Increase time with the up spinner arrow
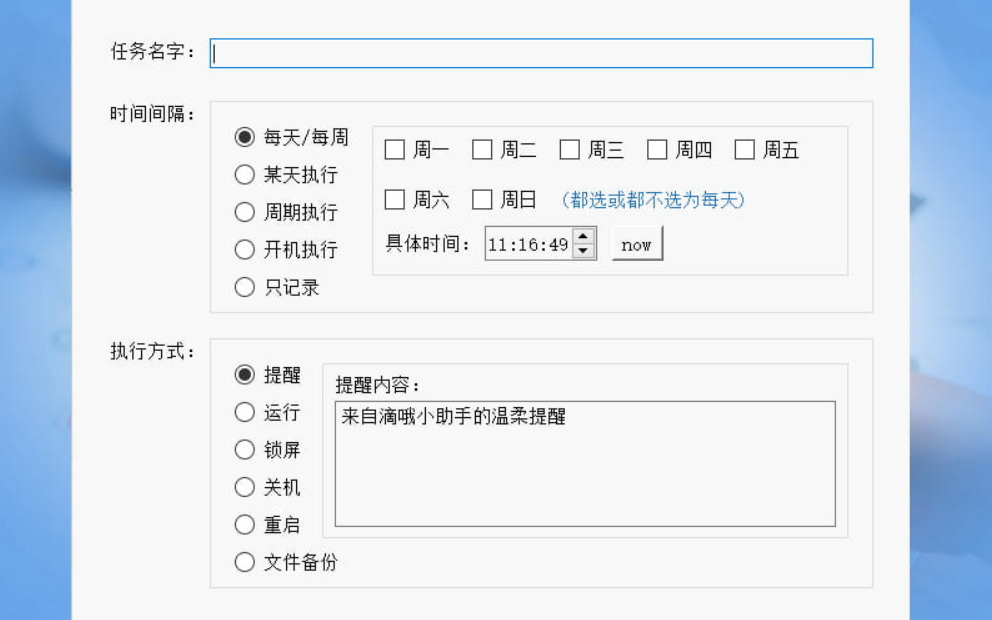 pyautogui.click(x=583, y=236)
